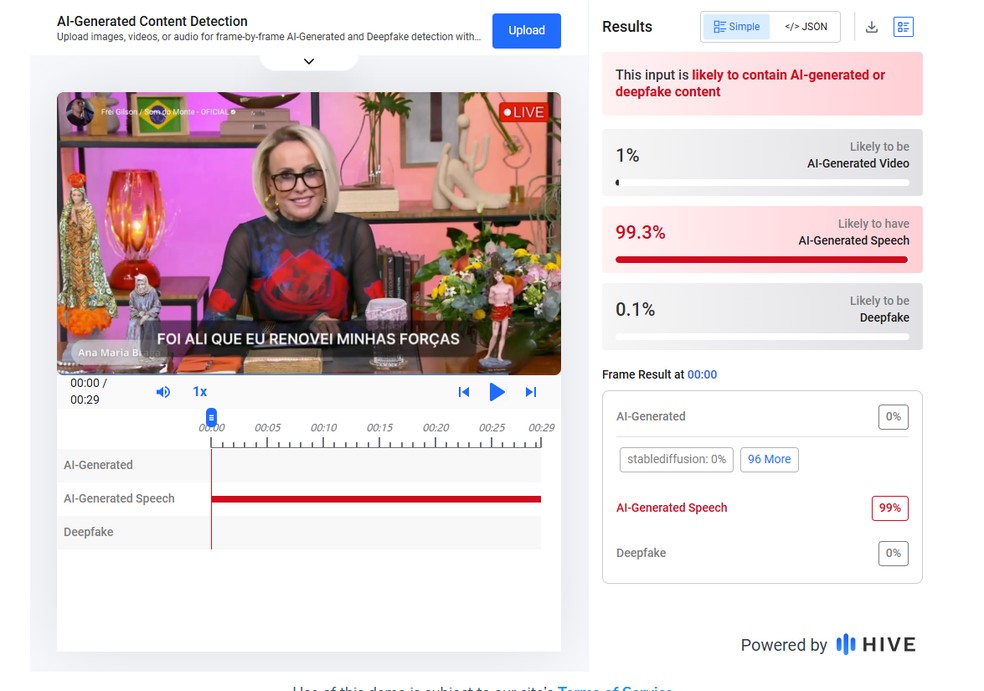Screen dimensions: 984x691
Task: Mute the video audio
Action: pos(163,392)
